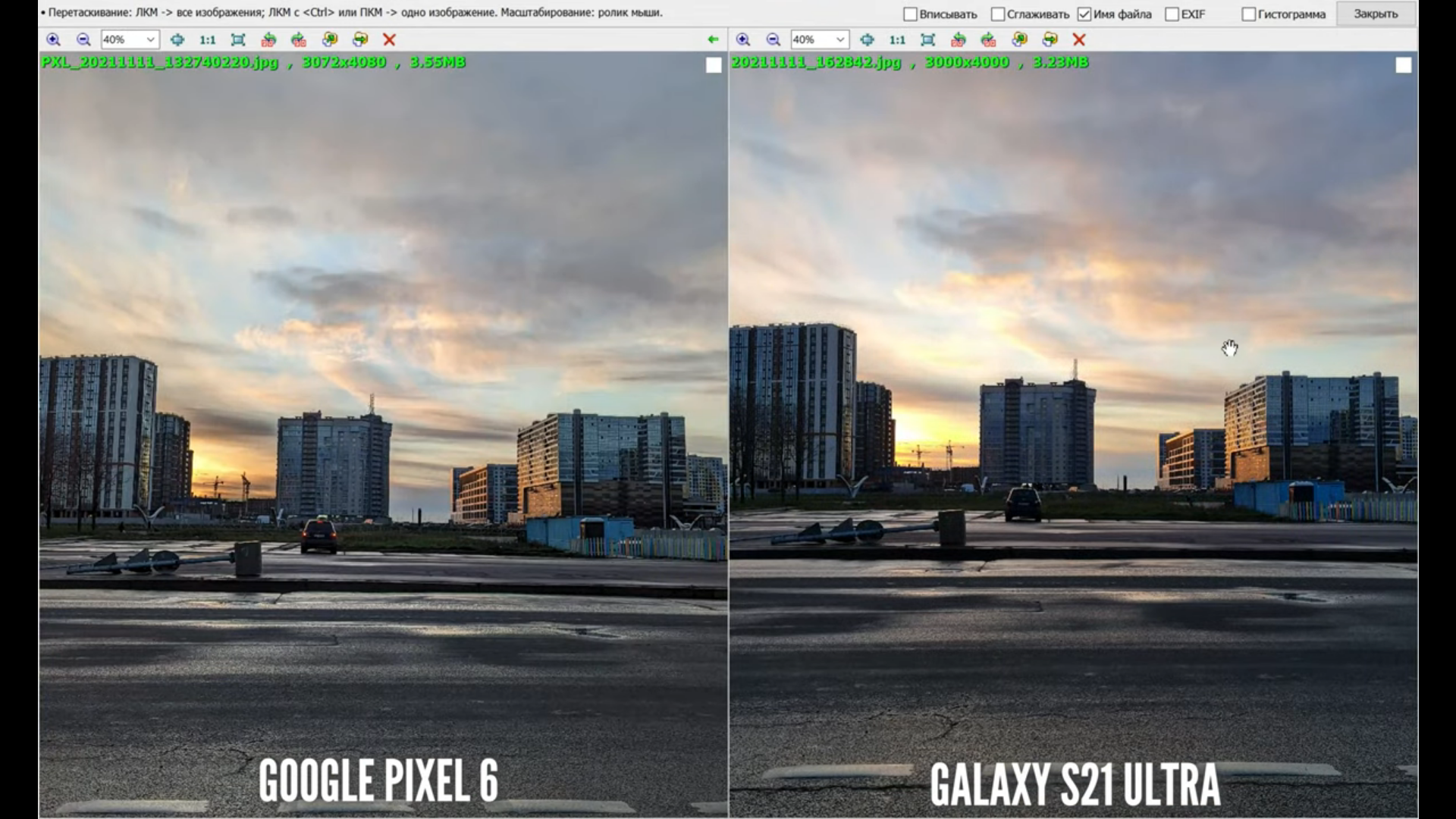Fit the left image to its pane
Image resolution: width=1456 pixels, height=819 pixels.
(x=238, y=39)
